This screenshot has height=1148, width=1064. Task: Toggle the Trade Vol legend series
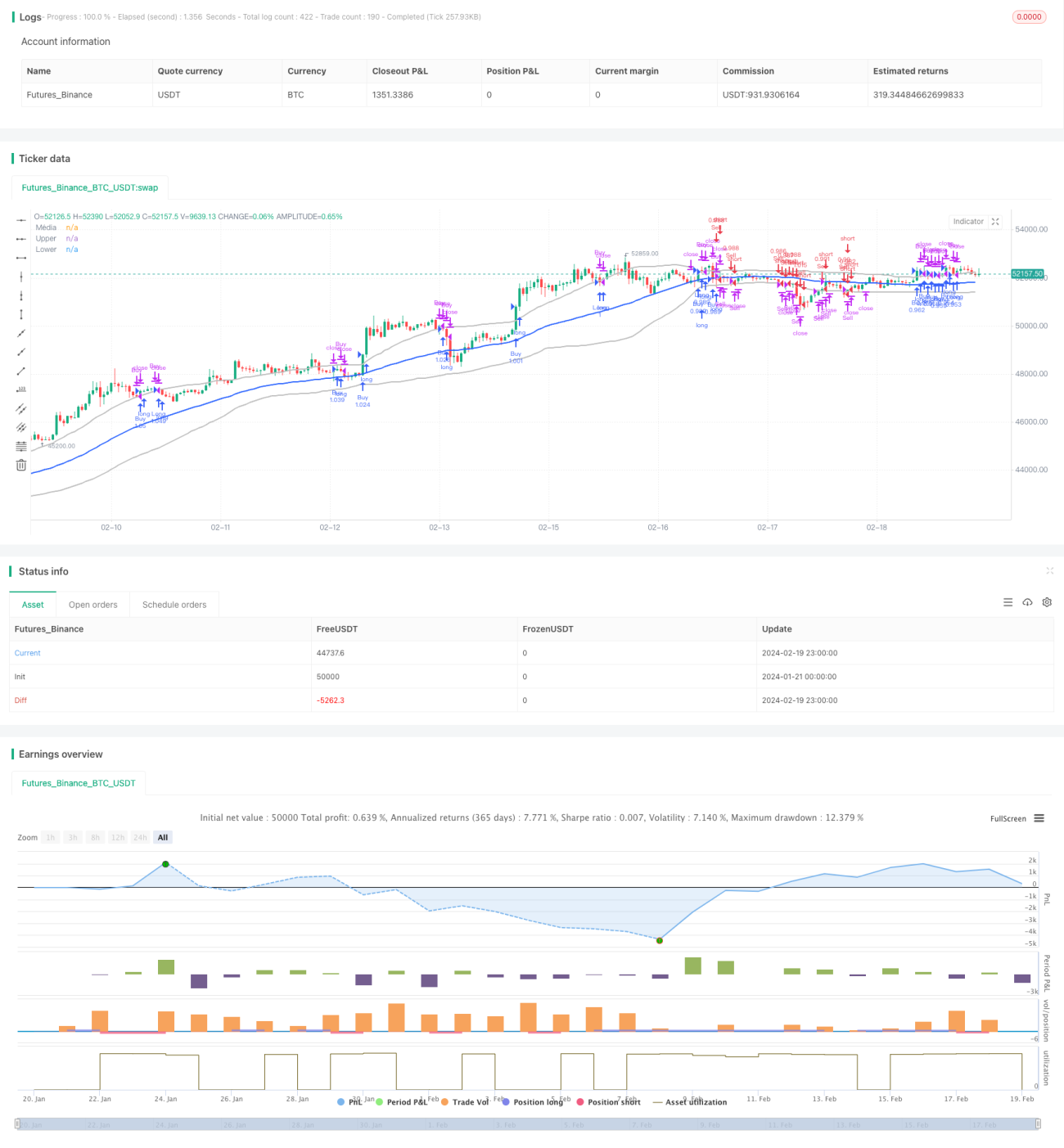pyautogui.click(x=464, y=1102)
